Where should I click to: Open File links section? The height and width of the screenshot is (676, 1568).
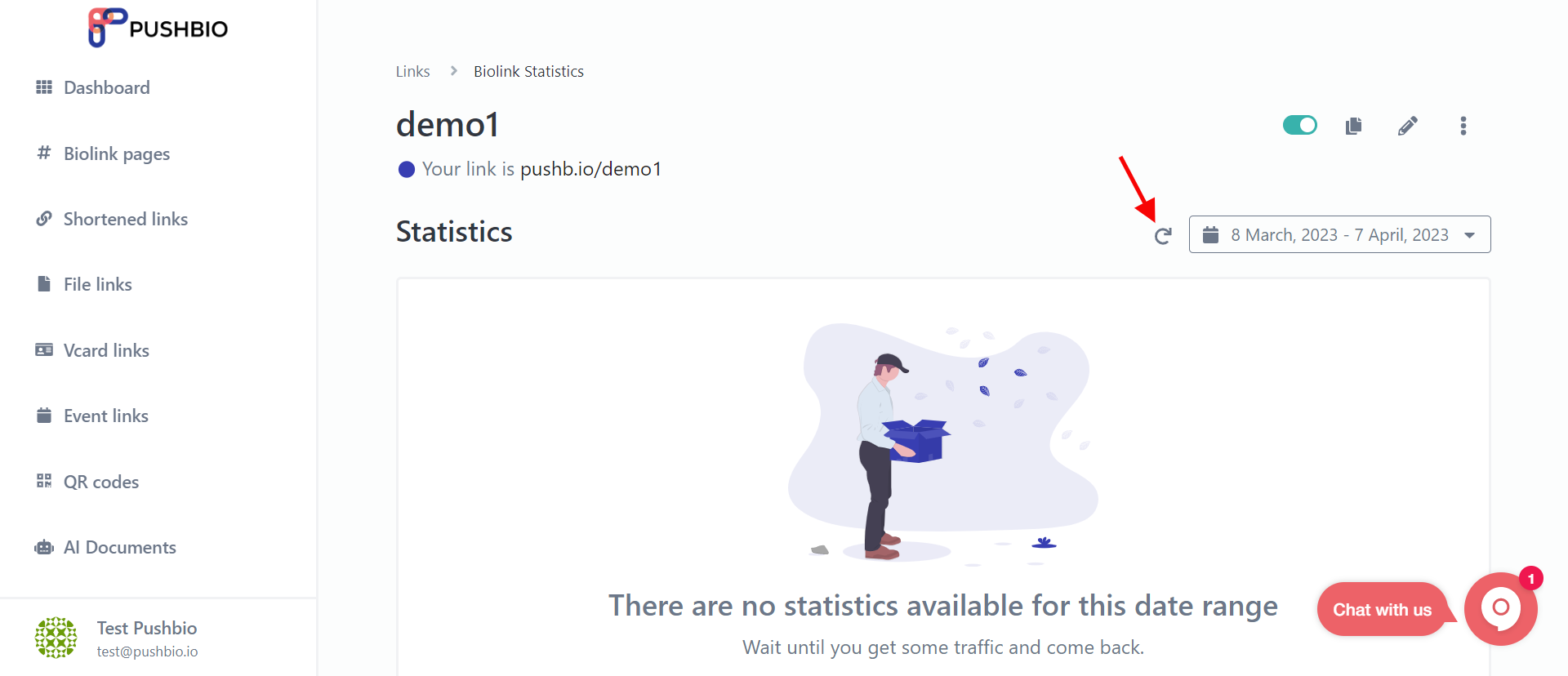pos(84,284)
